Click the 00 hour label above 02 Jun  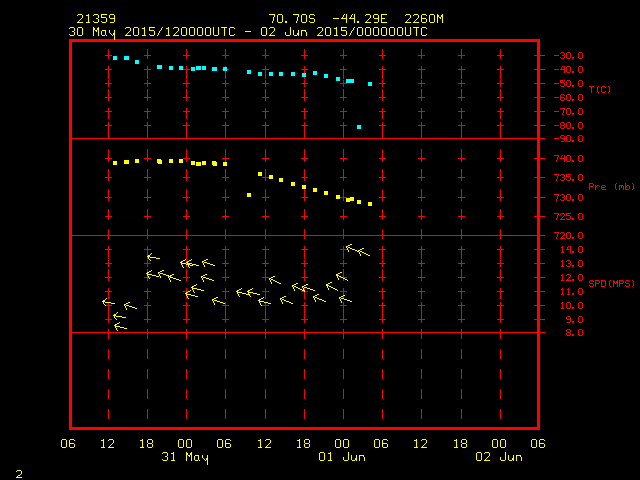[499, 444]
